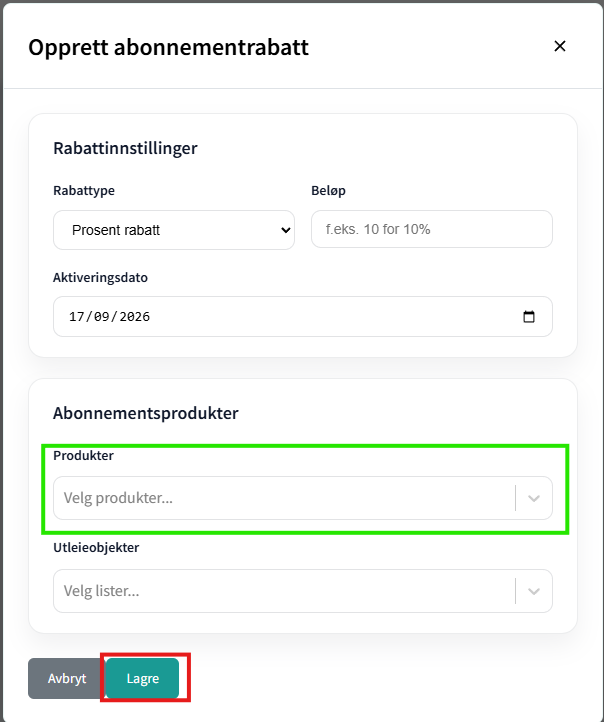Click the arrow on Prosent rabatt select

click(285, 230)
